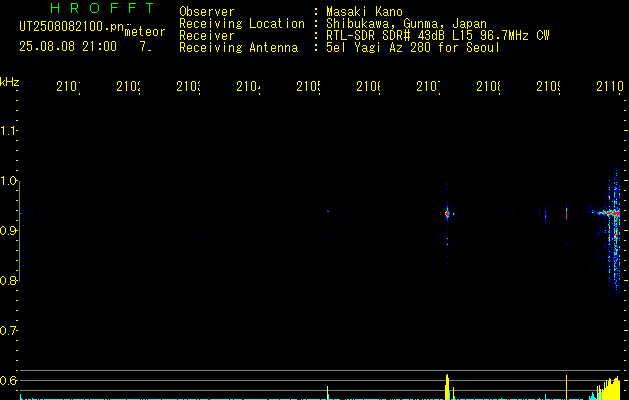Click the 'Observer' field label

point(207,12)
